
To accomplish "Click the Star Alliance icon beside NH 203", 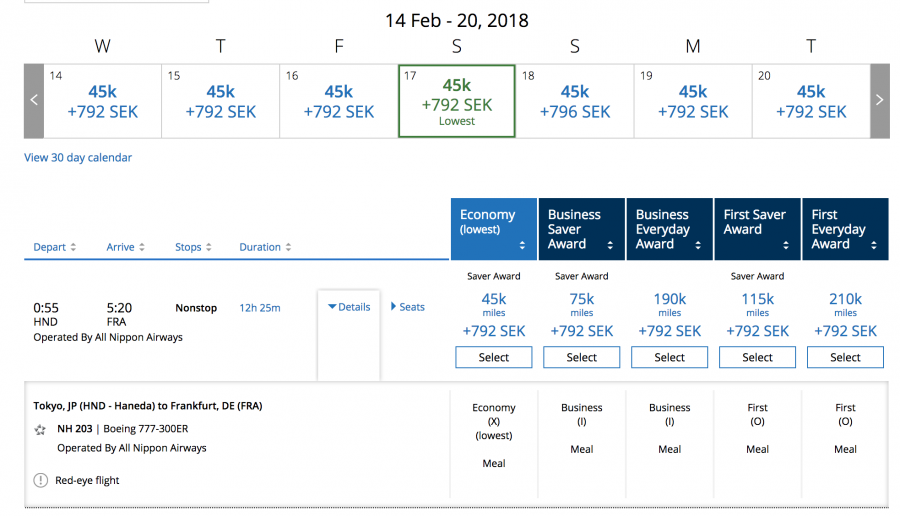I will (40, 430).
